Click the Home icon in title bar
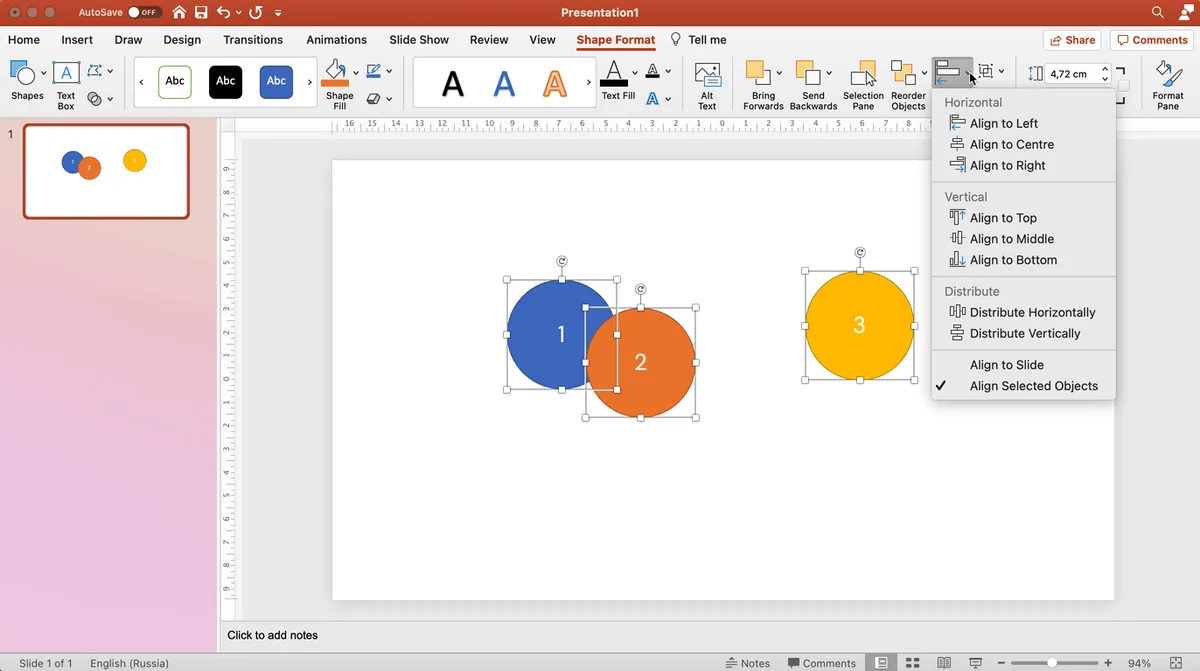This screenshot has width=1200, height=671. click(179, 13)
